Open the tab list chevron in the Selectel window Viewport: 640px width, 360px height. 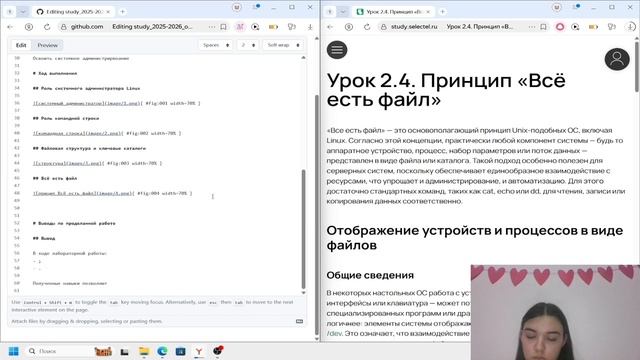coord(343,12)
